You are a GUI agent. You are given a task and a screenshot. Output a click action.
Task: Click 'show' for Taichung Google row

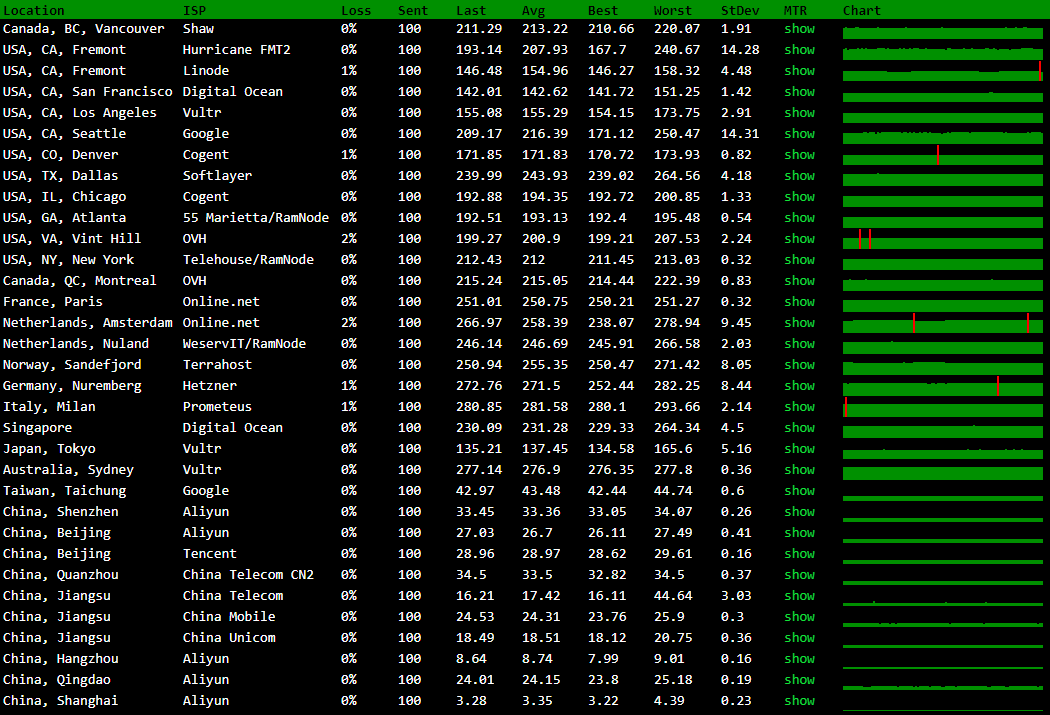point(800,491)
